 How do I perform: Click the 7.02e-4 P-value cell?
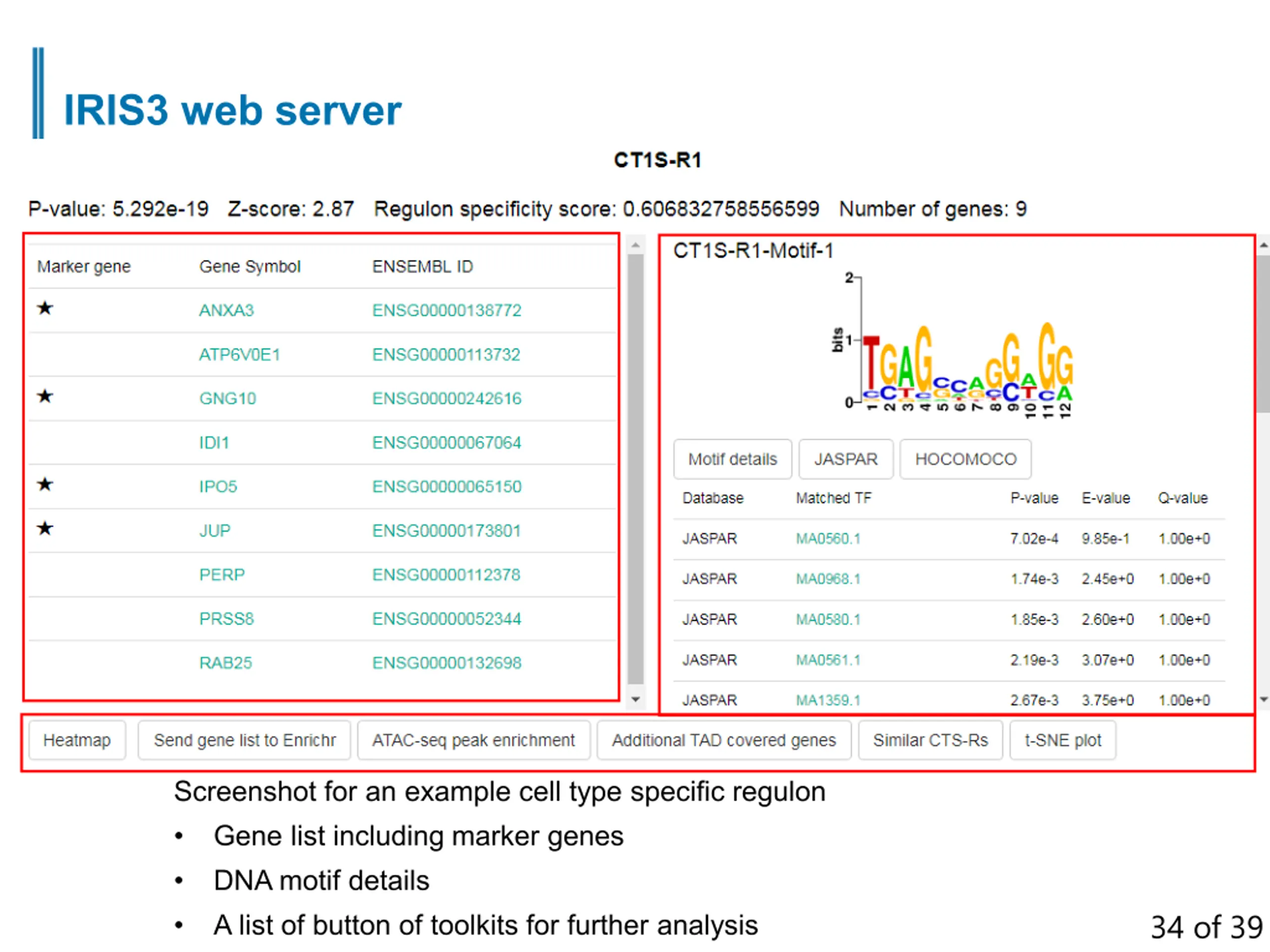point(1034,538)
